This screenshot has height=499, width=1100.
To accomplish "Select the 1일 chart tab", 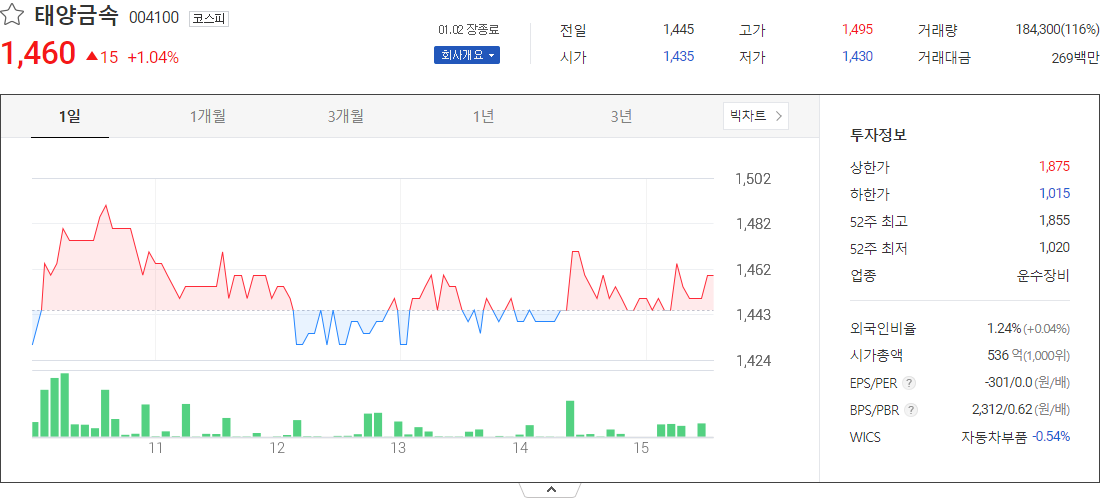I will (x=70, y=117).
